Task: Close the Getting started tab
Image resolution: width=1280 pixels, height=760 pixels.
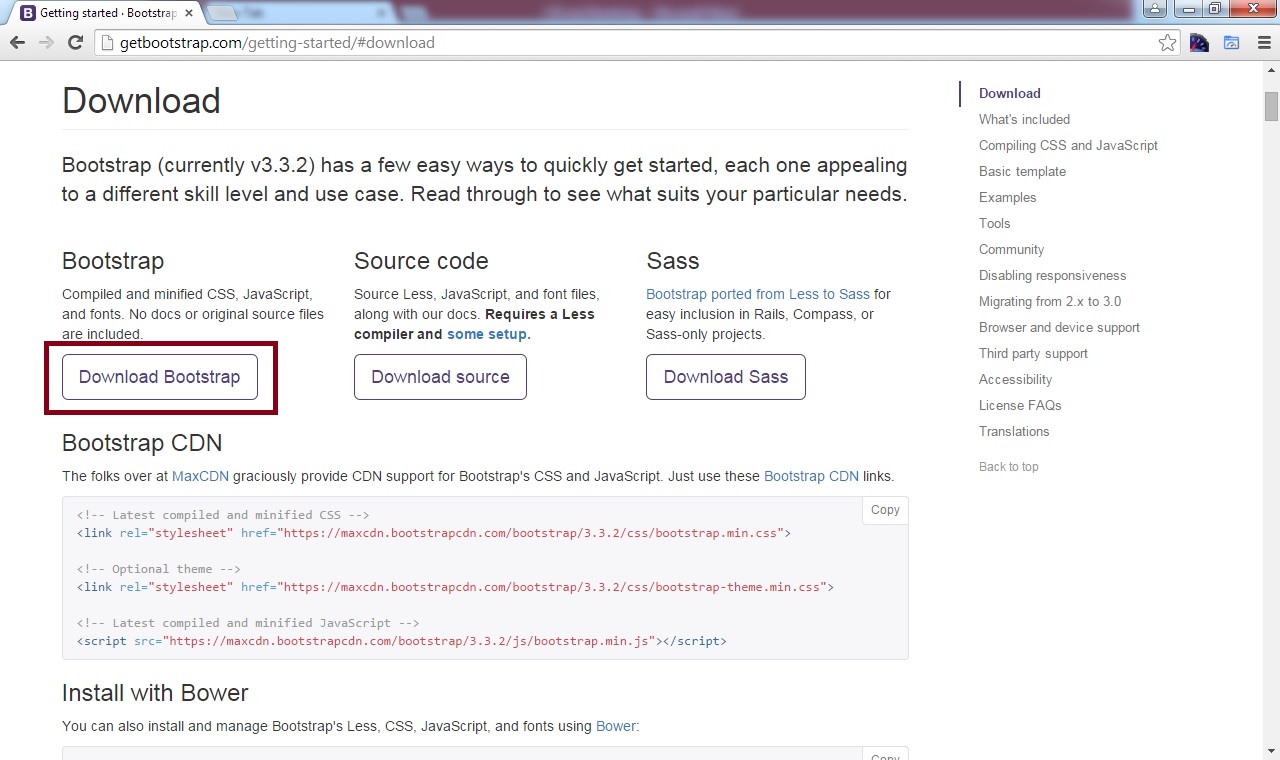Action: click(x=189, y=14)
